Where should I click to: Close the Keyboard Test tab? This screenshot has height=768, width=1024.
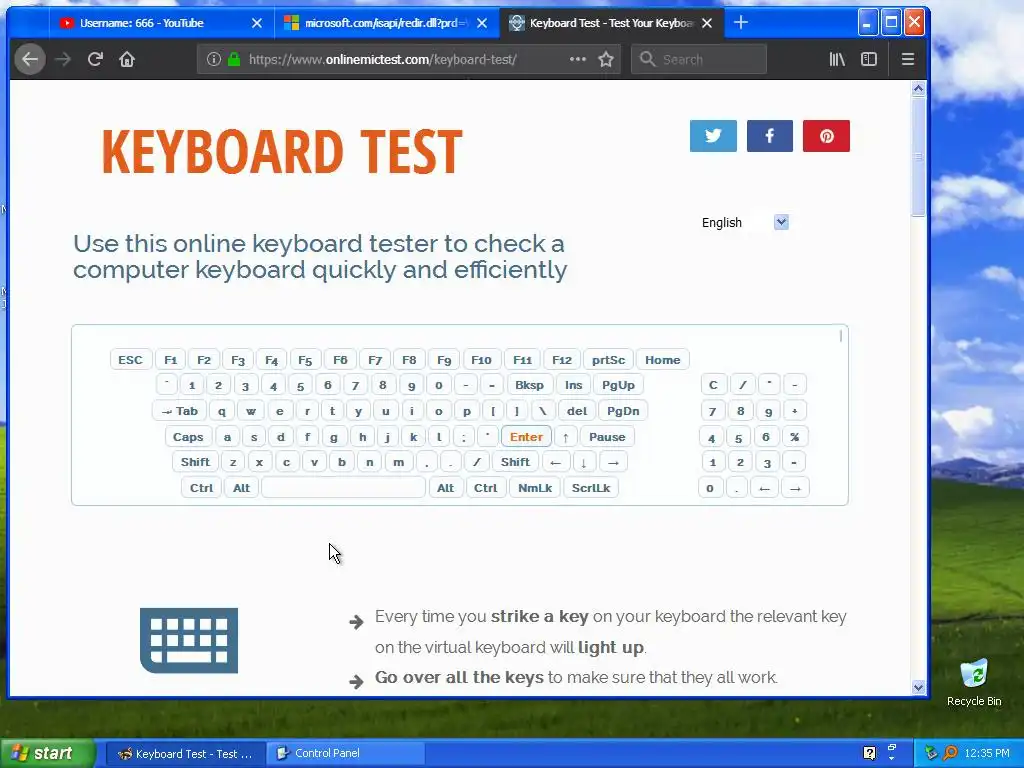pyautogui.click(x=707, y=23)
